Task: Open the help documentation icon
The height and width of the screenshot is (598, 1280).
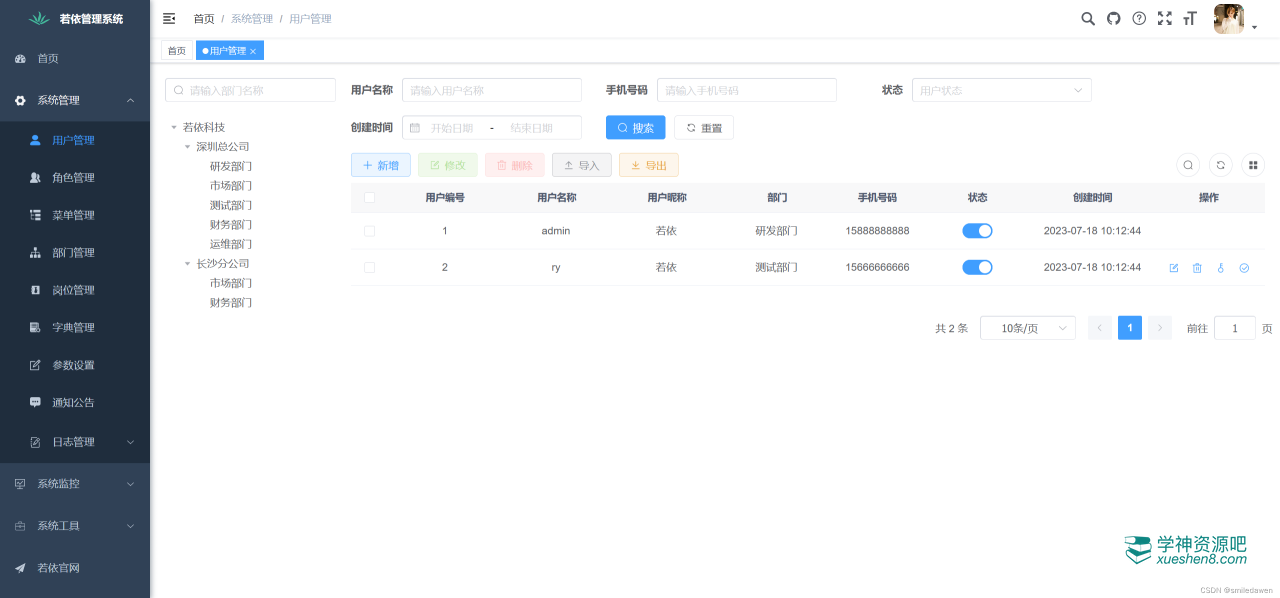Action: tap(1139, 19)
